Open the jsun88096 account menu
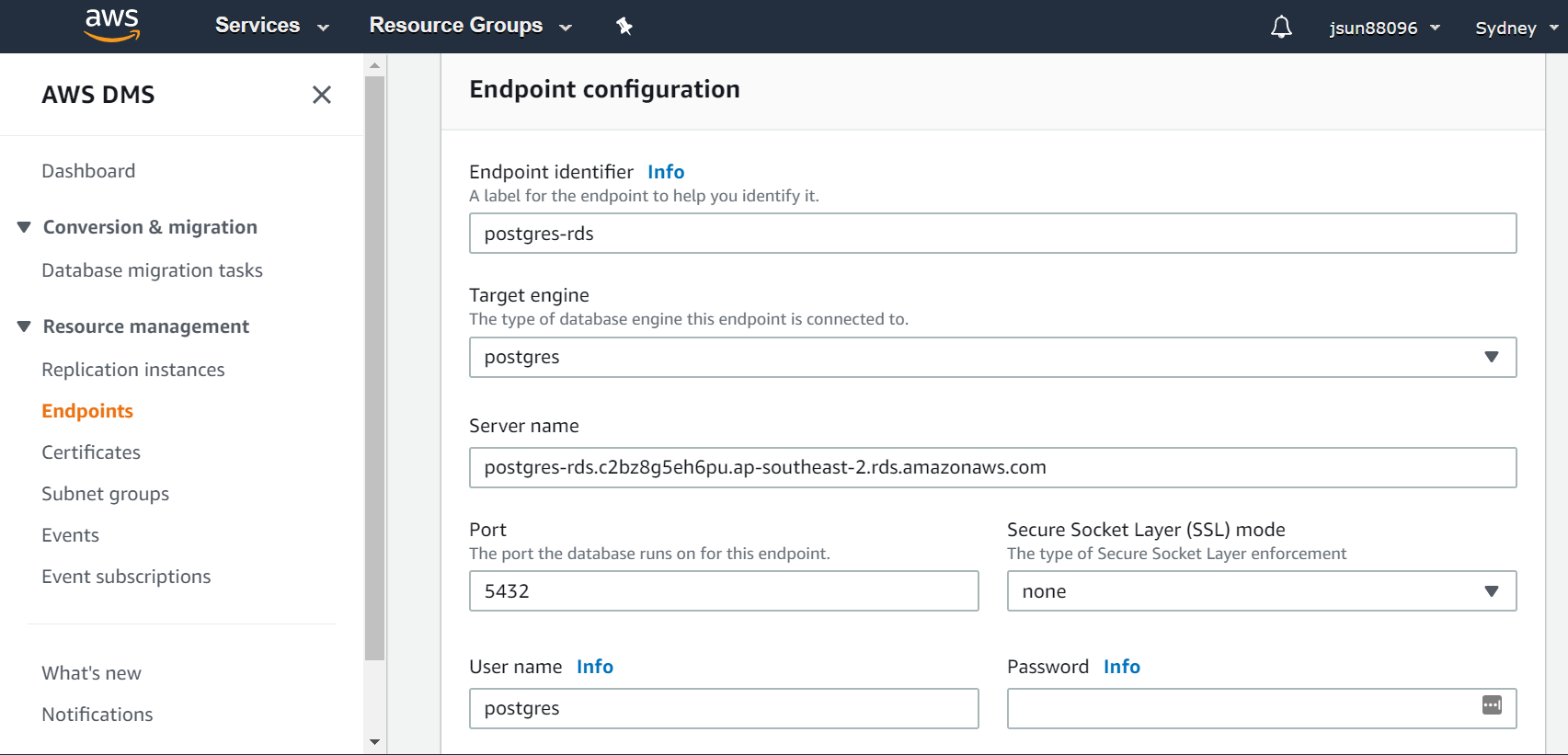 click(1384, 28)
